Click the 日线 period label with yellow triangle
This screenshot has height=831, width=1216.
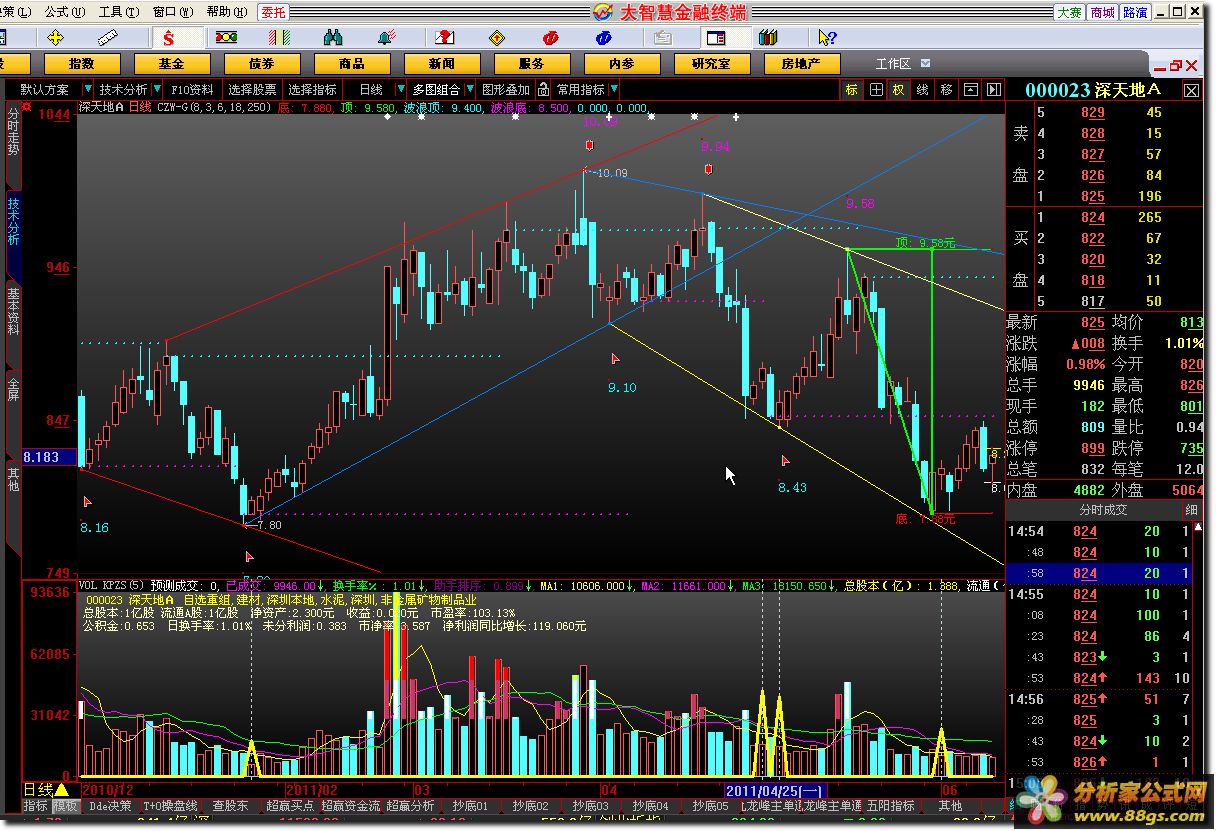point(46,790)
